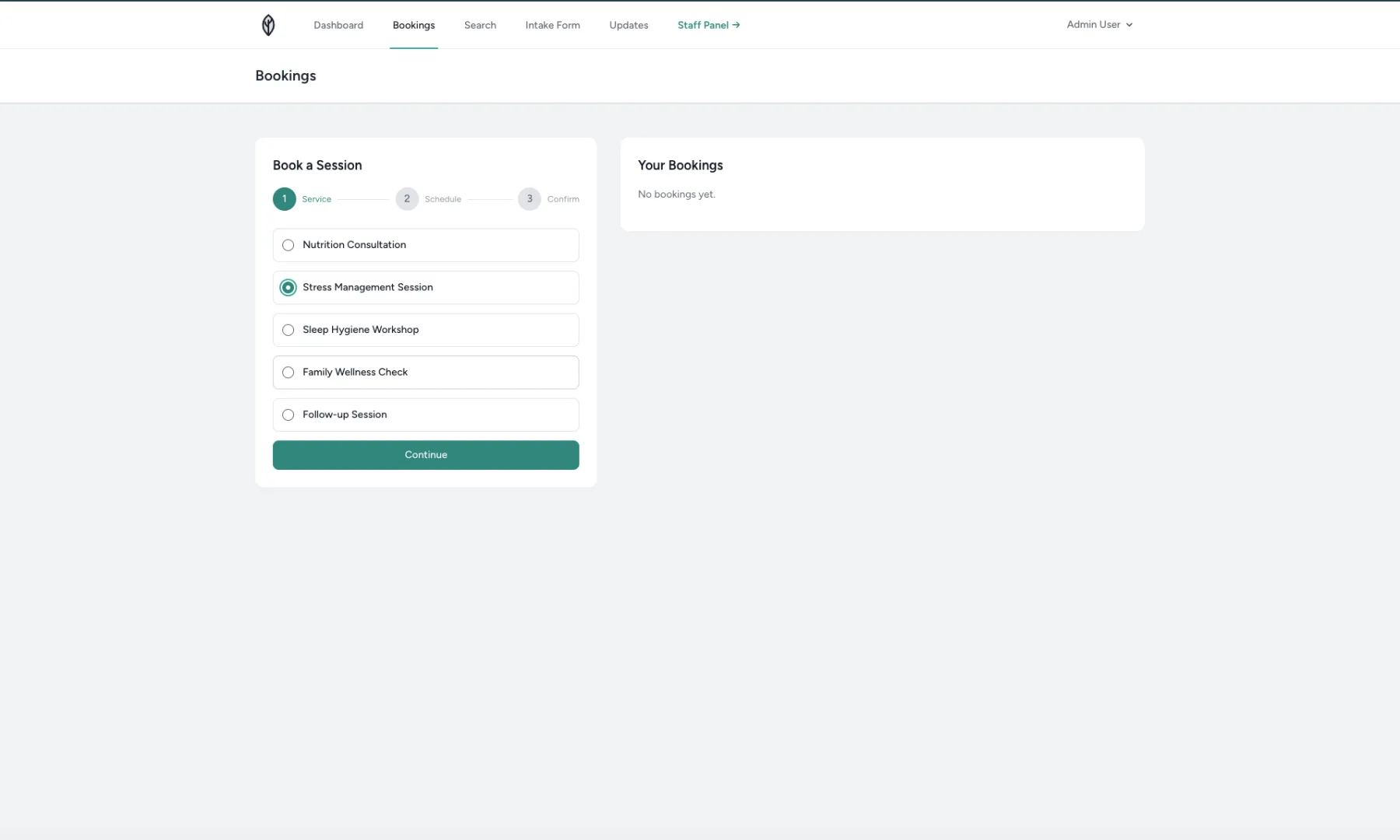Click the Continue button
This screenshot has height=840, width=1400.
(x=425, y=455)
